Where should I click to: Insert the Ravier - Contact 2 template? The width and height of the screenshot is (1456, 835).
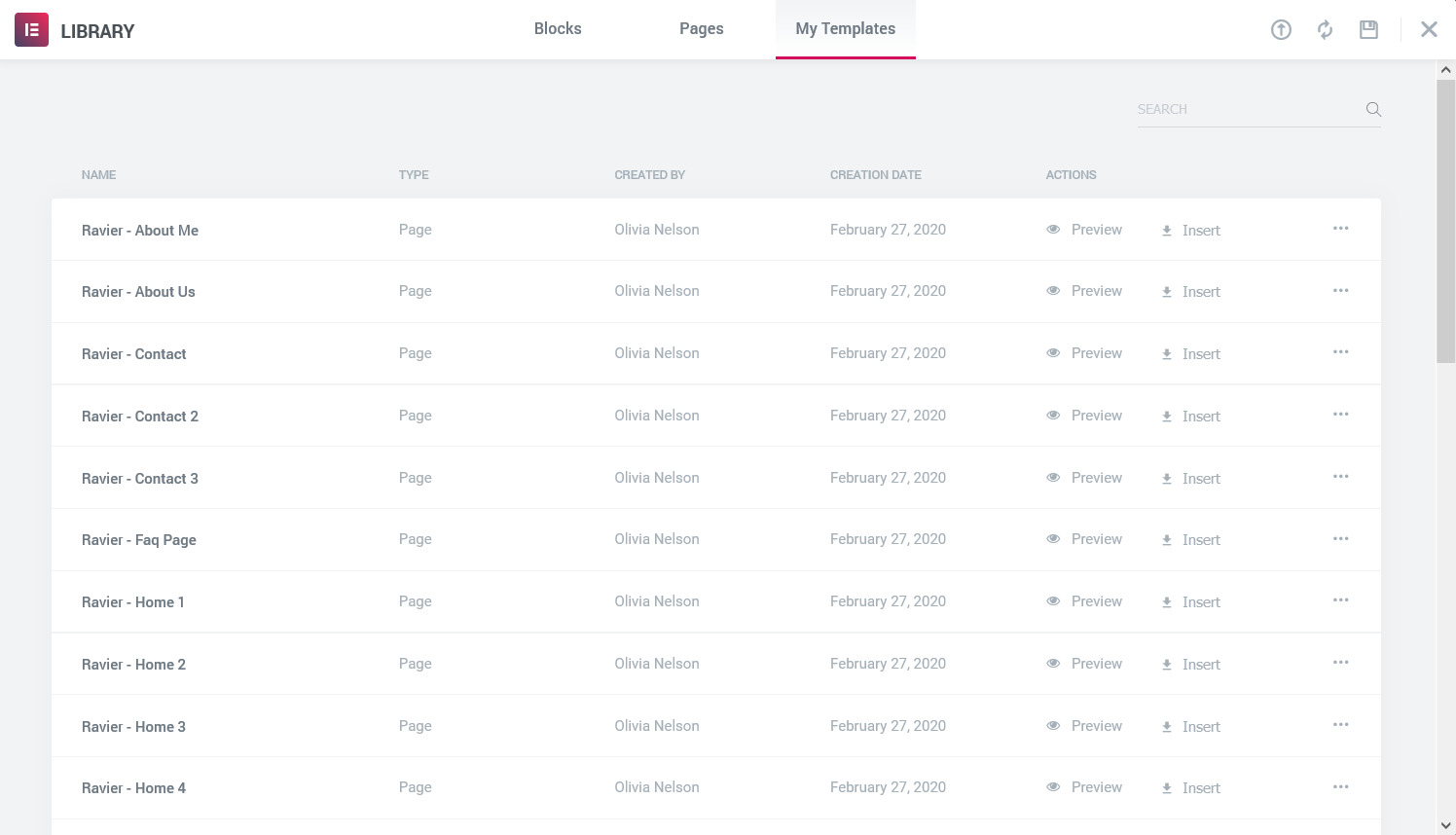pos(1191,417)
